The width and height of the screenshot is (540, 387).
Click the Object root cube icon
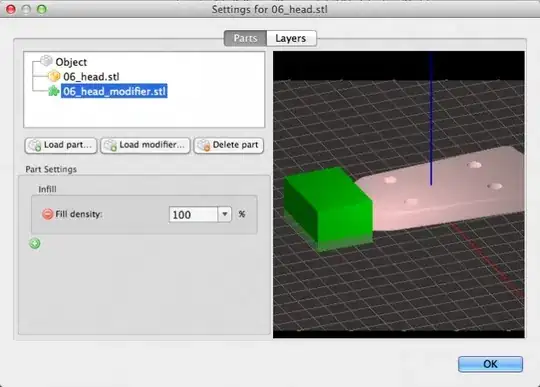coord(46,61)
